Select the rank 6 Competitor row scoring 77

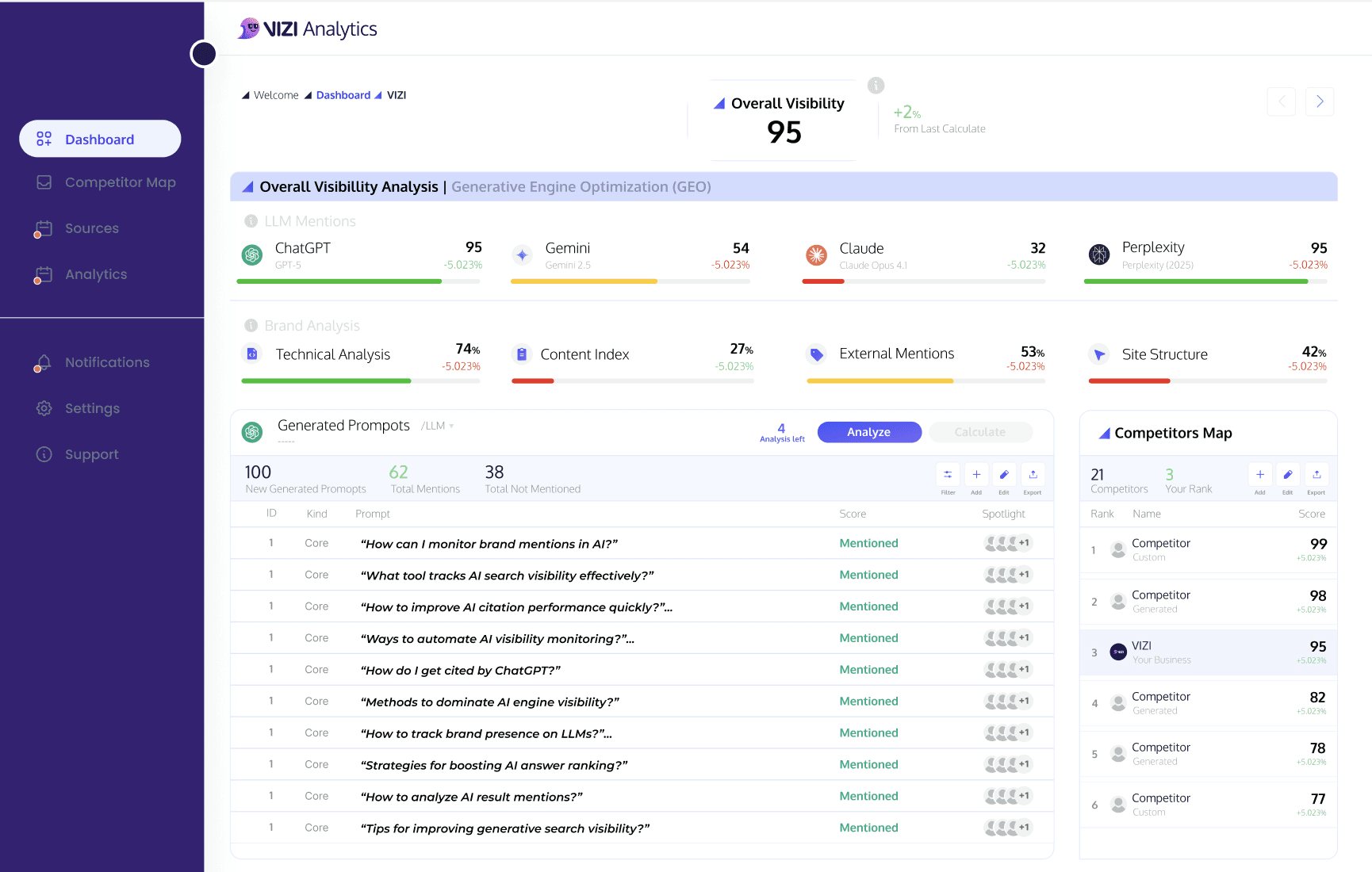click(x=1209, y=805)
